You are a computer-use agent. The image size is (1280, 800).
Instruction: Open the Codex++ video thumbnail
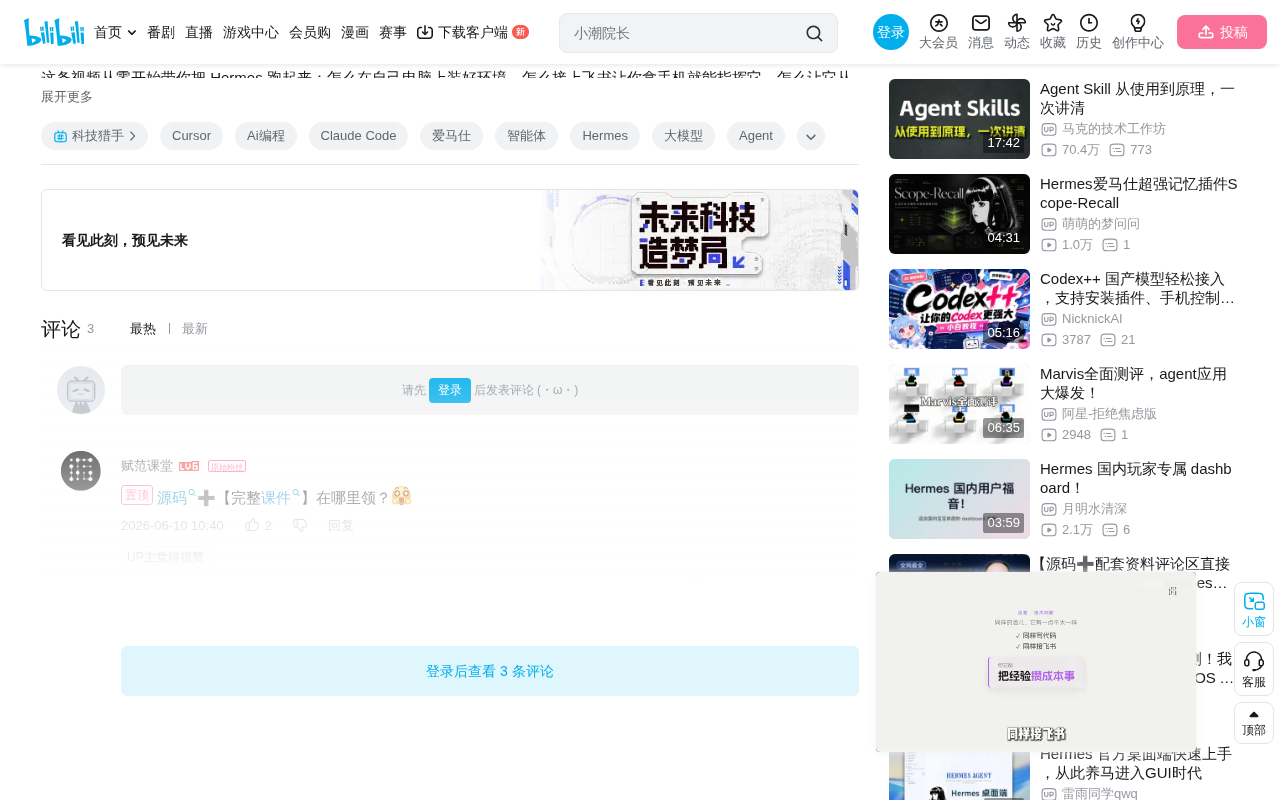(959, 309)
